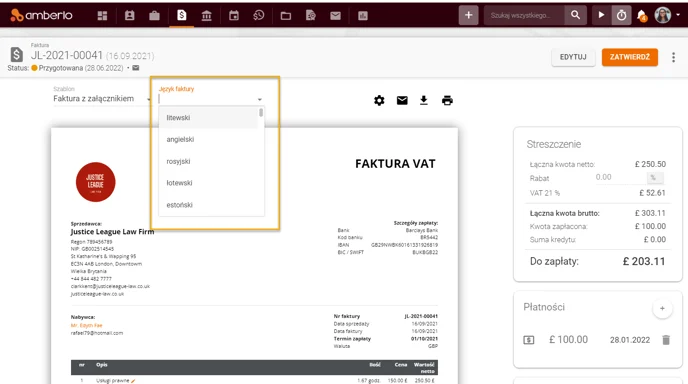Select 'litewski' language option

[x=209, y=118]
